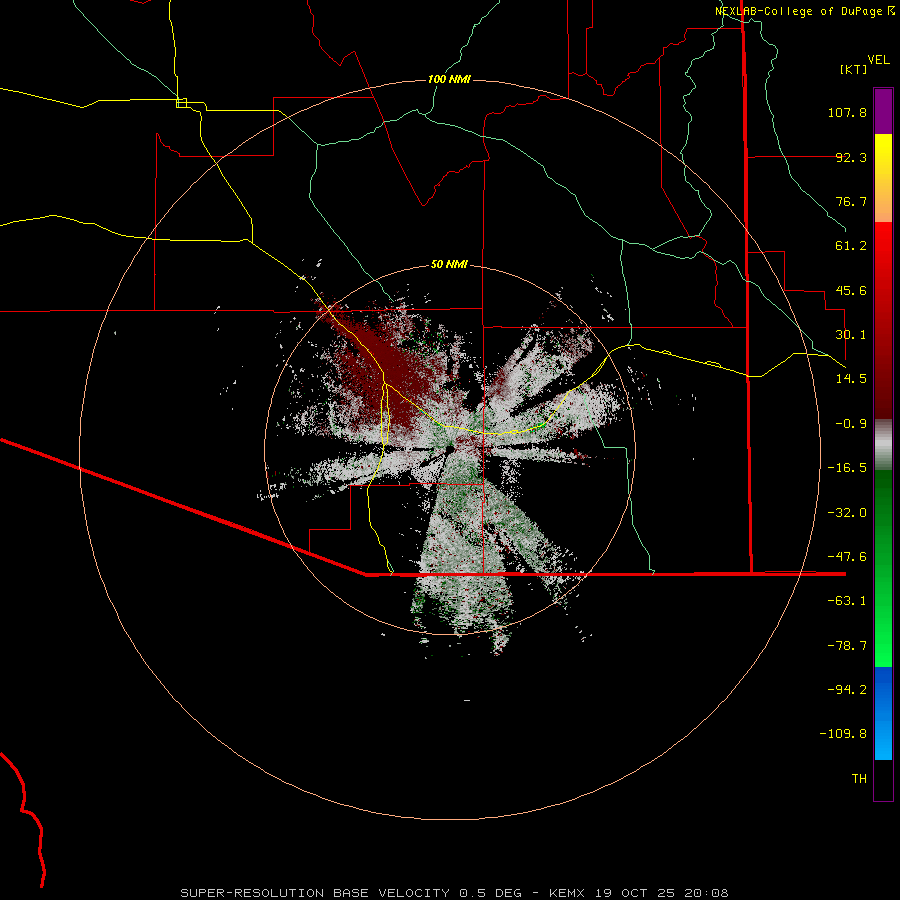
Task: Click the VEL legend title
Action: (x=878, y=60)
